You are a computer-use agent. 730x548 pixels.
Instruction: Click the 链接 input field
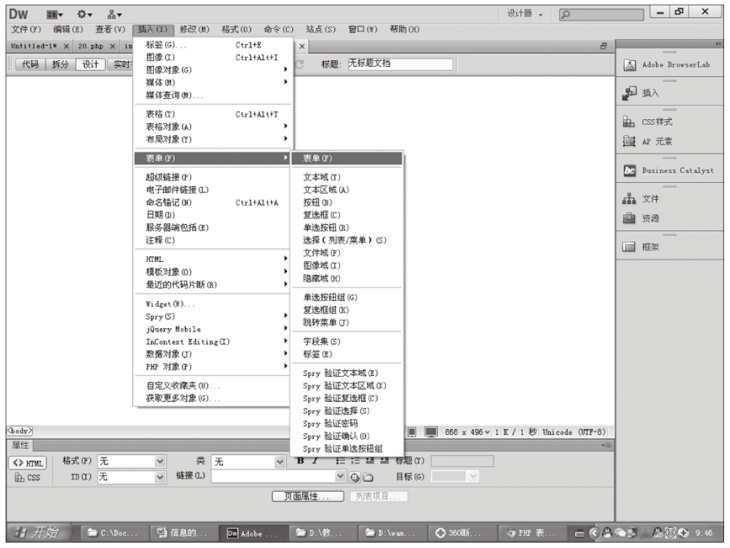coord(273,476)
